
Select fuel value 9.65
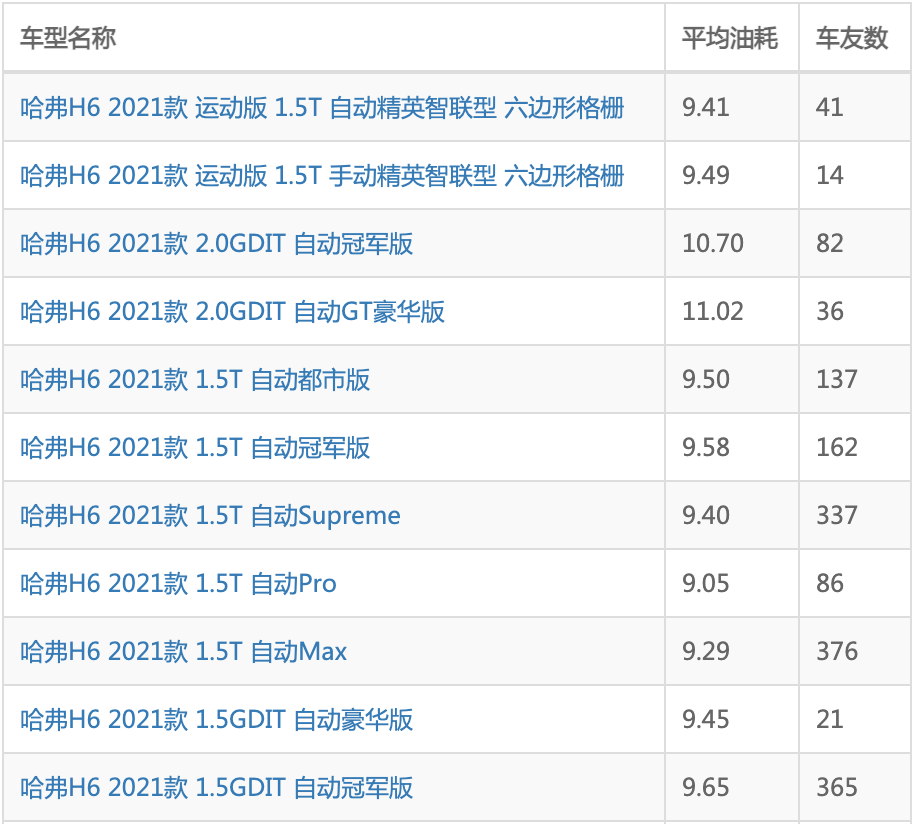[x=706, y=787]
